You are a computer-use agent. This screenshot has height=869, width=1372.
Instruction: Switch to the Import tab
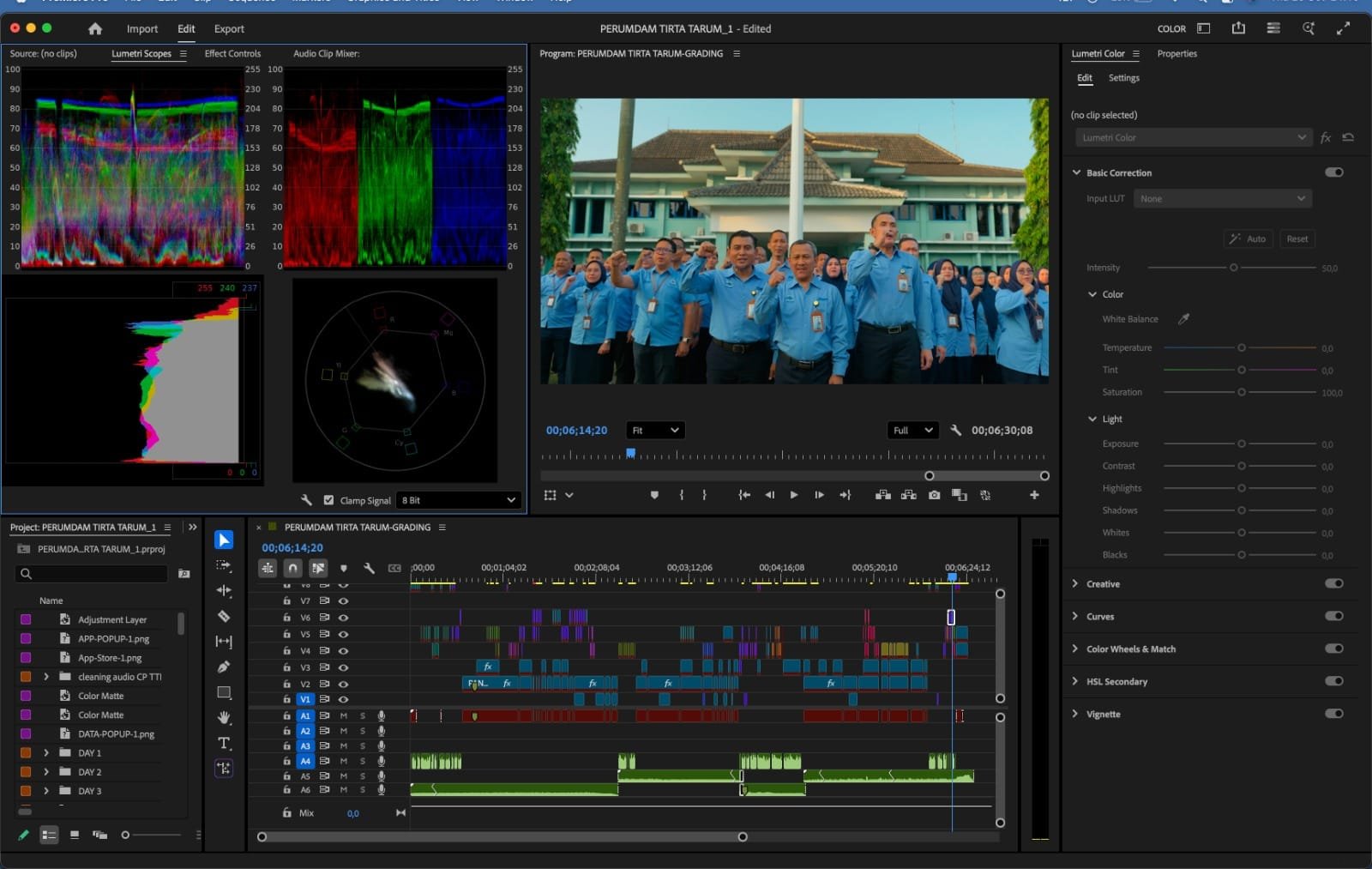[142, 28]
